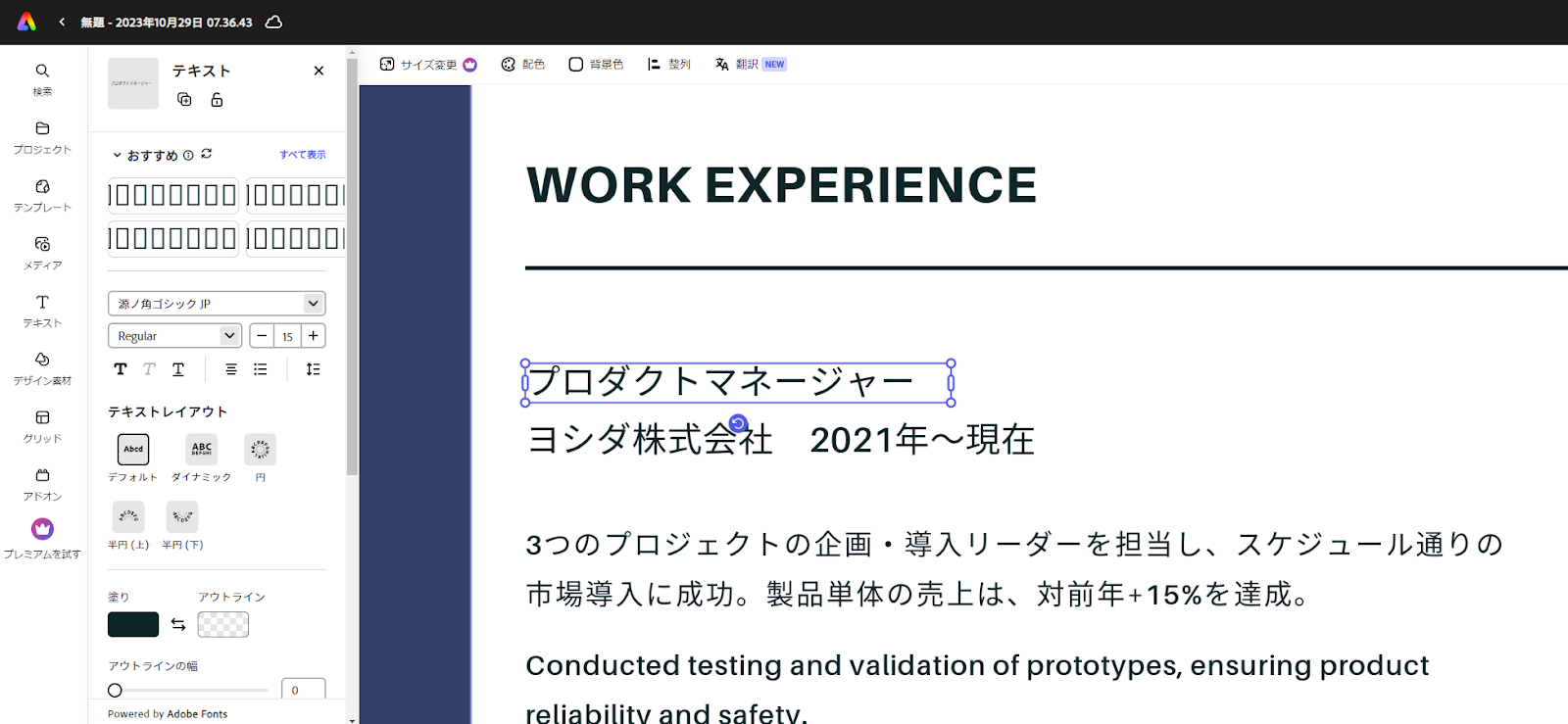Select the Conducted testing and validation paragraph
Viewport: 1568px width, 724px height.
pos(977,689)
